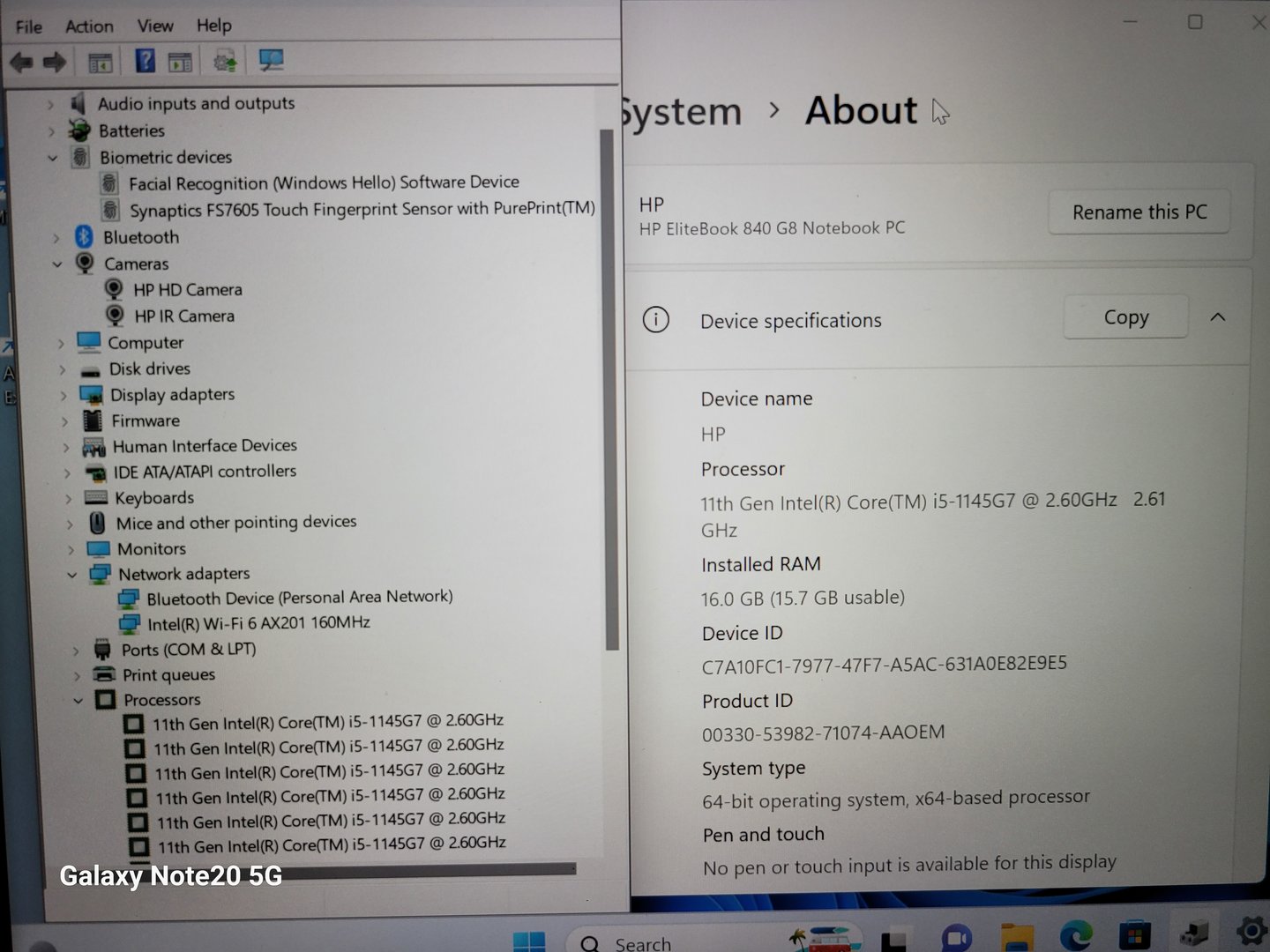Collapse the Device specifications section chevron
Viewport: 1270px width, 952px height.
tap(1218, 317)
